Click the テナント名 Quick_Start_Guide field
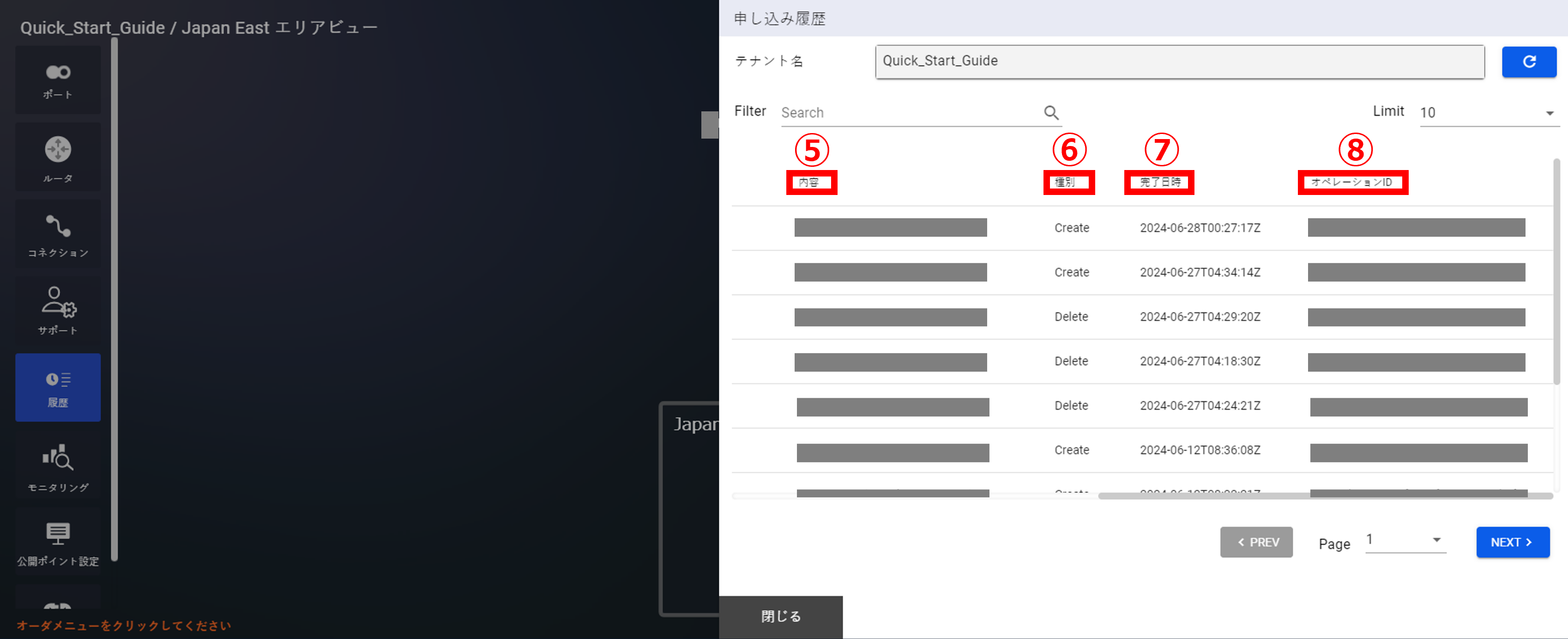This screenshot has width=1568, height=639. (x=1179, y=61)
